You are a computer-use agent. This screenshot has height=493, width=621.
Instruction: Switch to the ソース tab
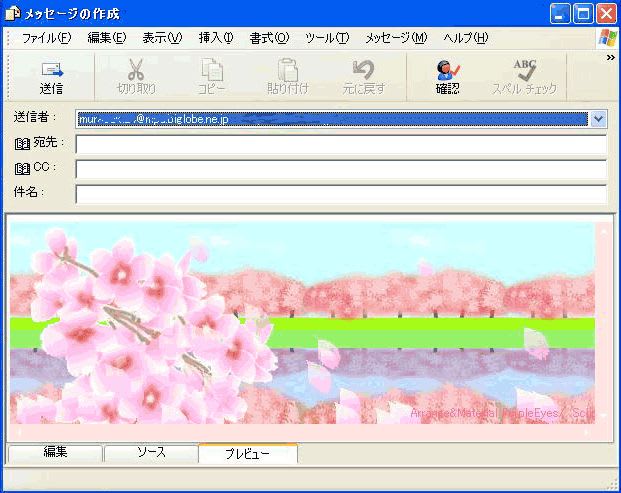(150, 453)
